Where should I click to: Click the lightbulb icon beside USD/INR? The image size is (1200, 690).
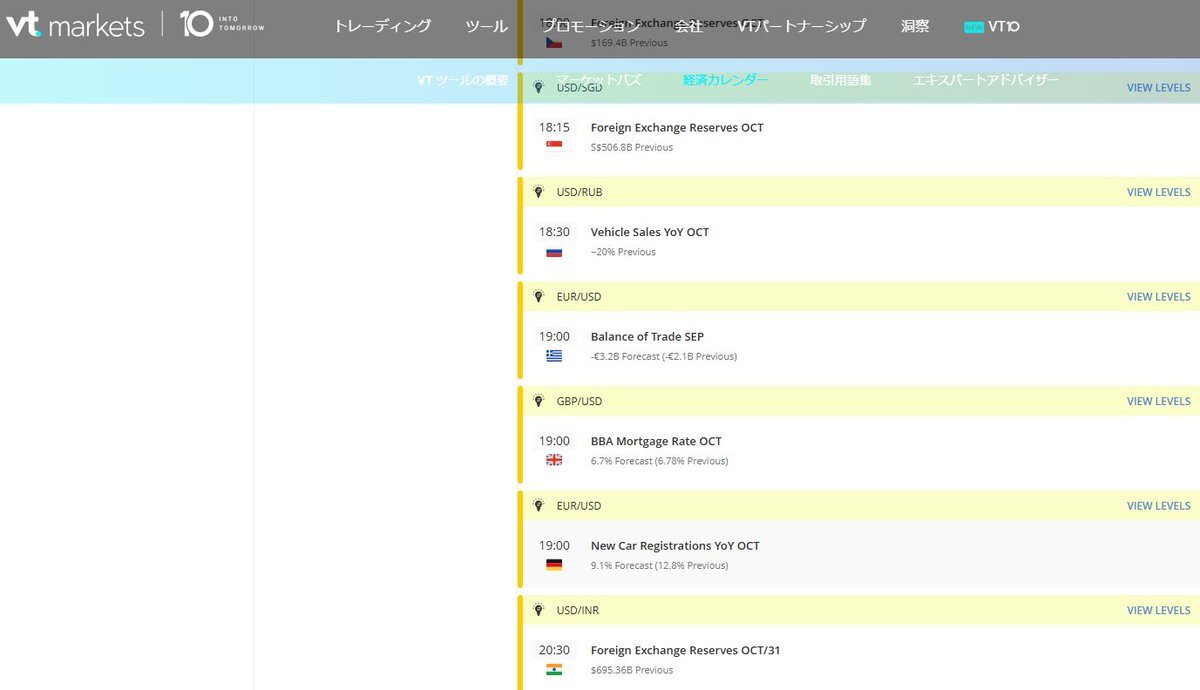pyautogui.click(x=539, y=610)
